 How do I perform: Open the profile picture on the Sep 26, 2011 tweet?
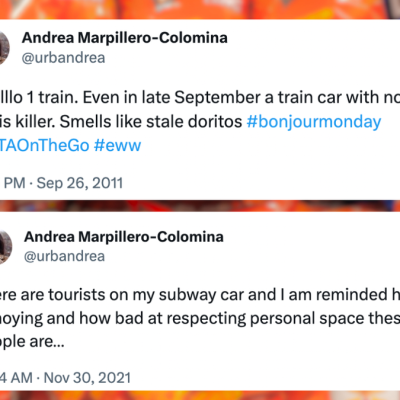4,48
